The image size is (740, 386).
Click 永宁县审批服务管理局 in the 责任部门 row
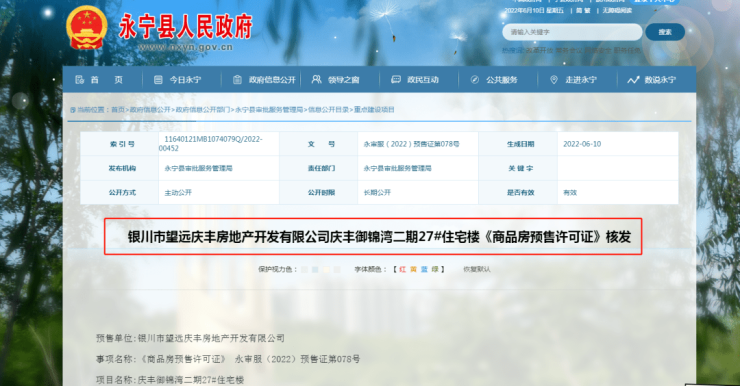point(397,168)
